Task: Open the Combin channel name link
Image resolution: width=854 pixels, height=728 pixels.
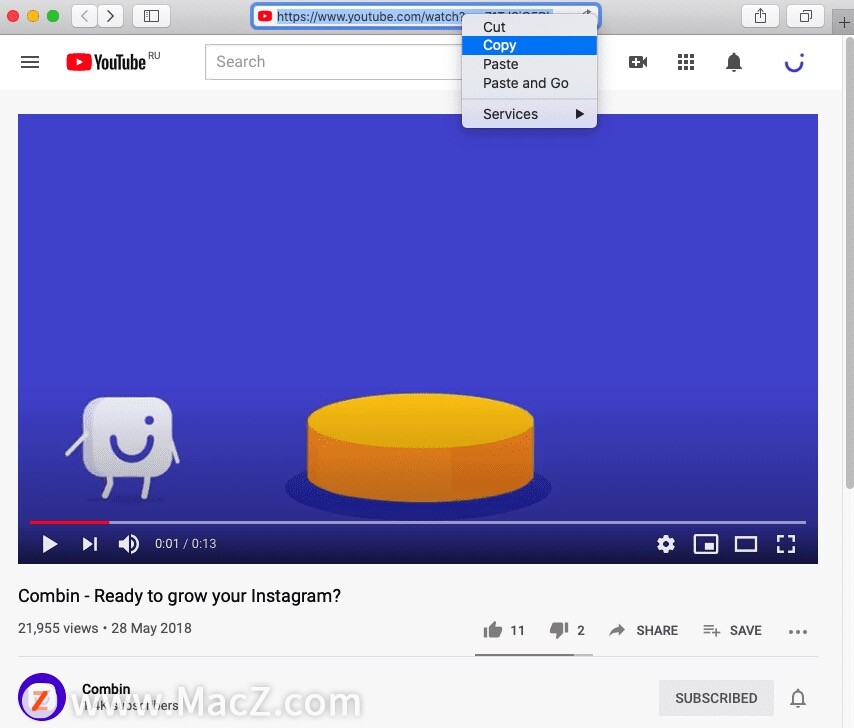Action: coord(106,689)
